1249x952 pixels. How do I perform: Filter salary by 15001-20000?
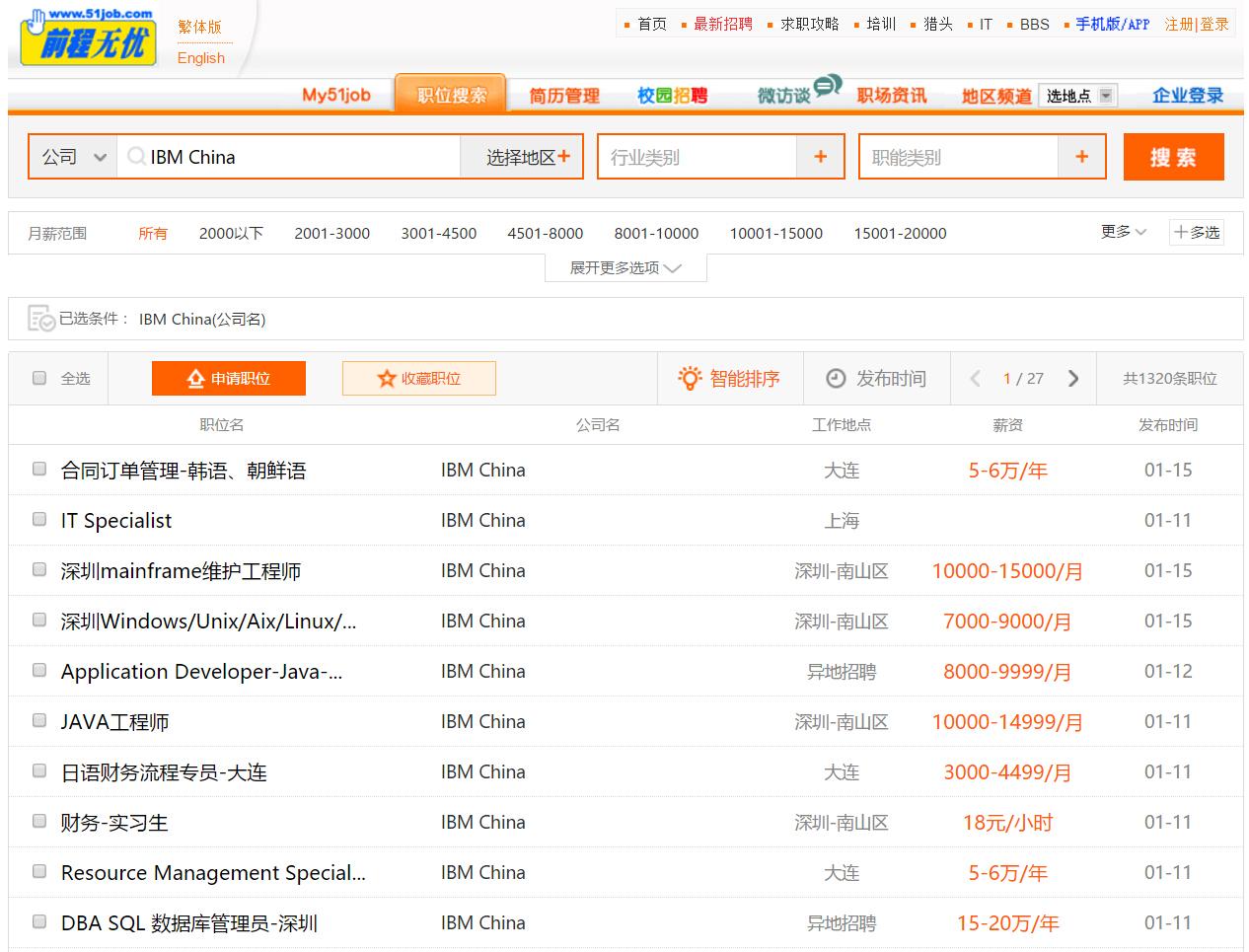[900, 233]
